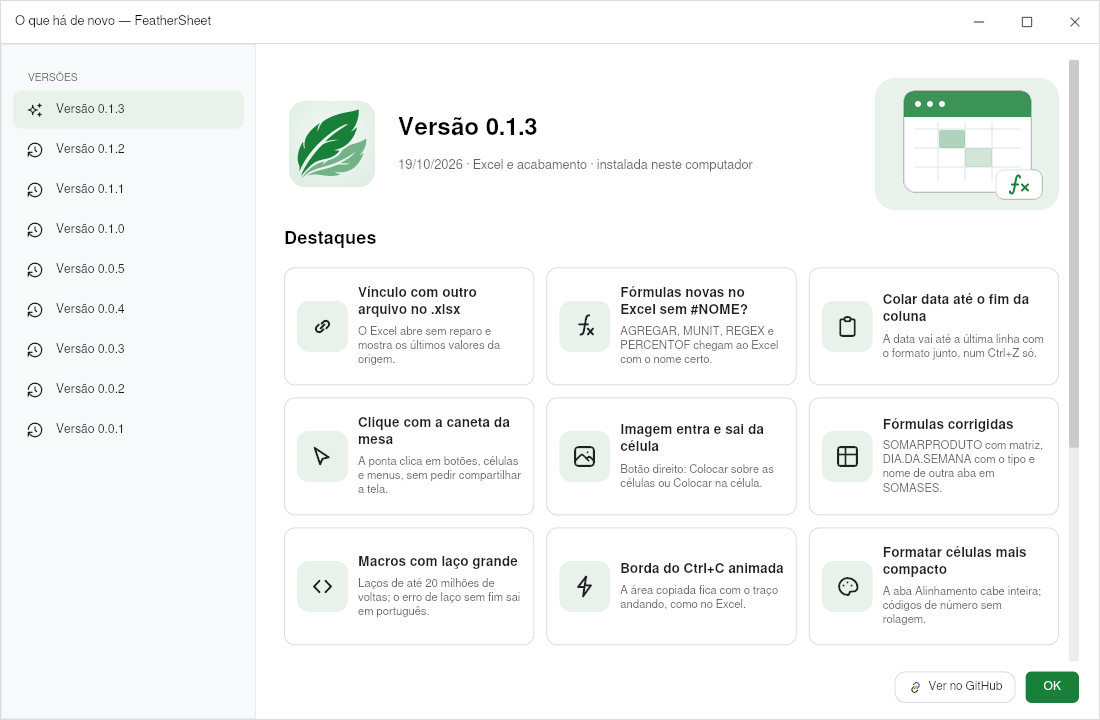1100x720 pixels.
Task: Click the history icon beside Versão 0.0.3
Action: pos(35,349)
